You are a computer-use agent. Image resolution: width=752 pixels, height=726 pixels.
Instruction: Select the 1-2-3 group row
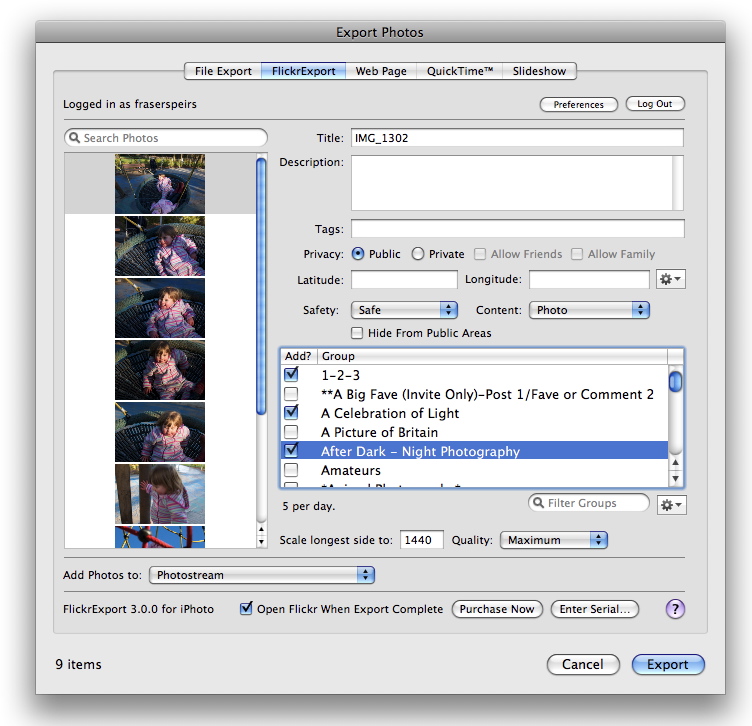click(474, 375)
